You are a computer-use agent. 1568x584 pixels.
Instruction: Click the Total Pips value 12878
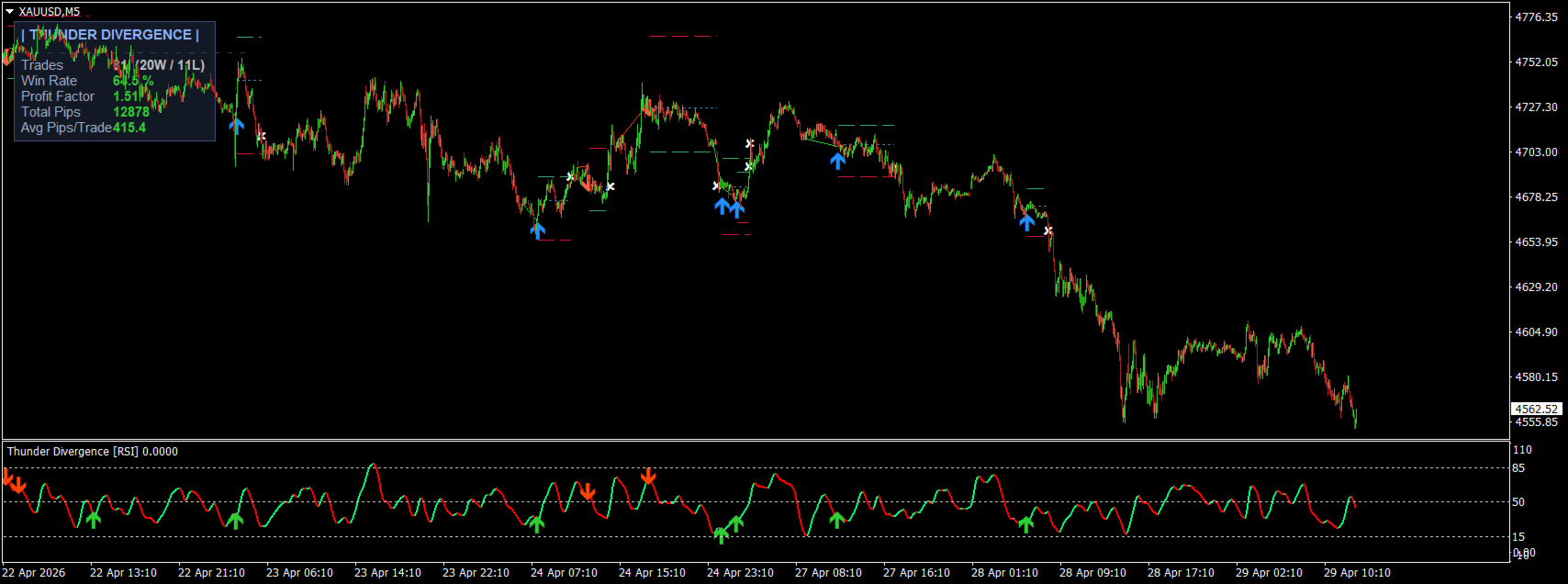(131, 112)
